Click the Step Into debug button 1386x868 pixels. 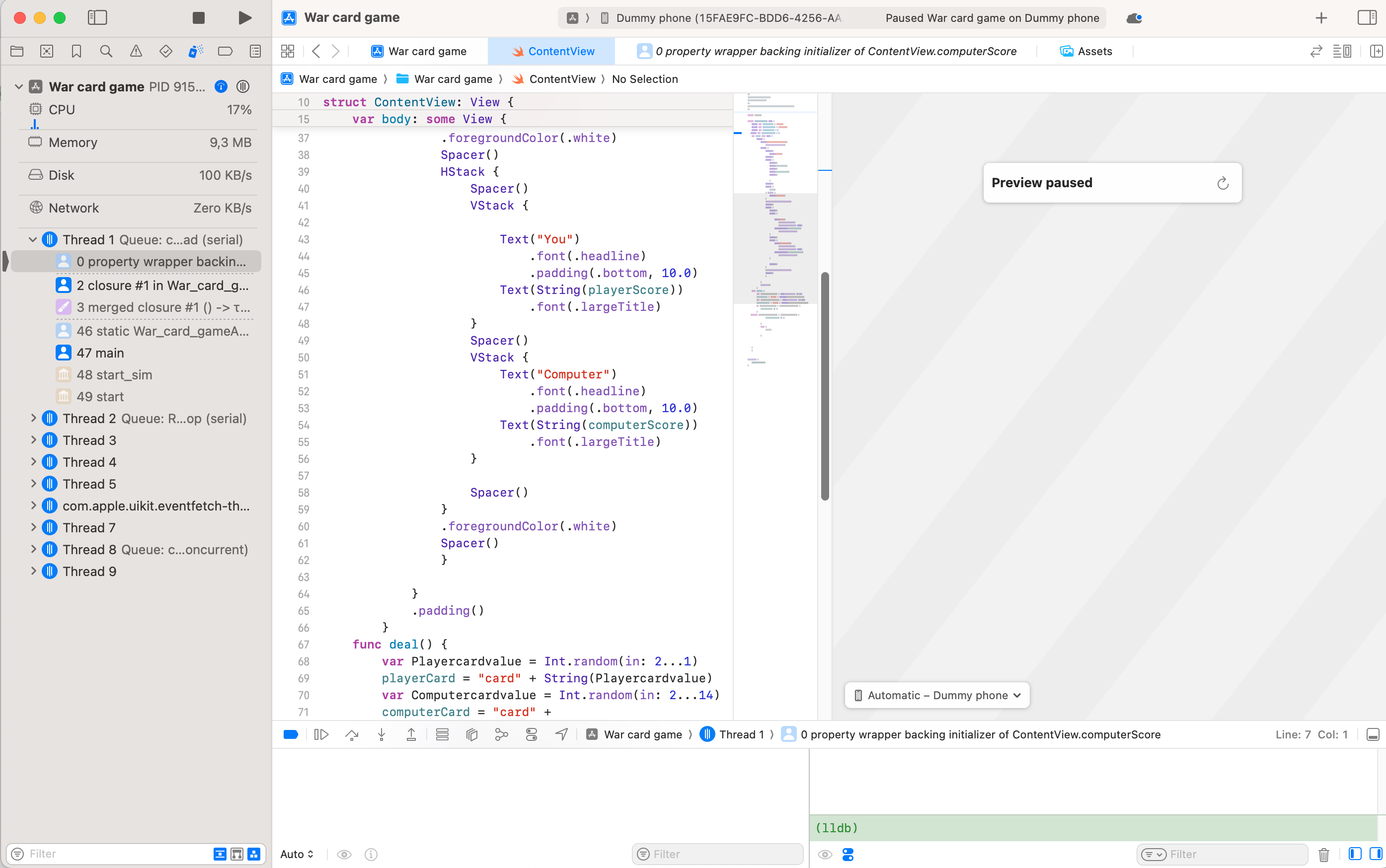[381, 734]
